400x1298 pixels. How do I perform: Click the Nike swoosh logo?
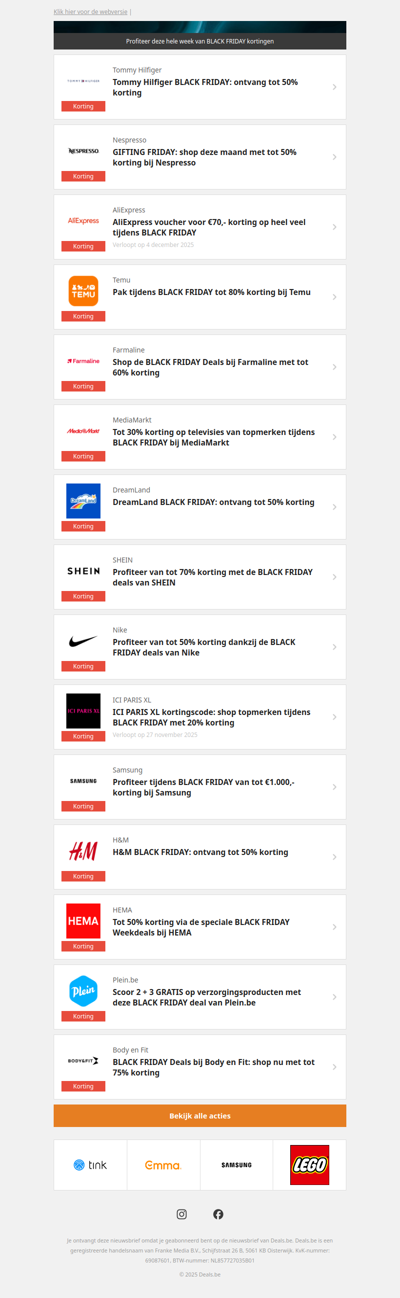[83, 641]
